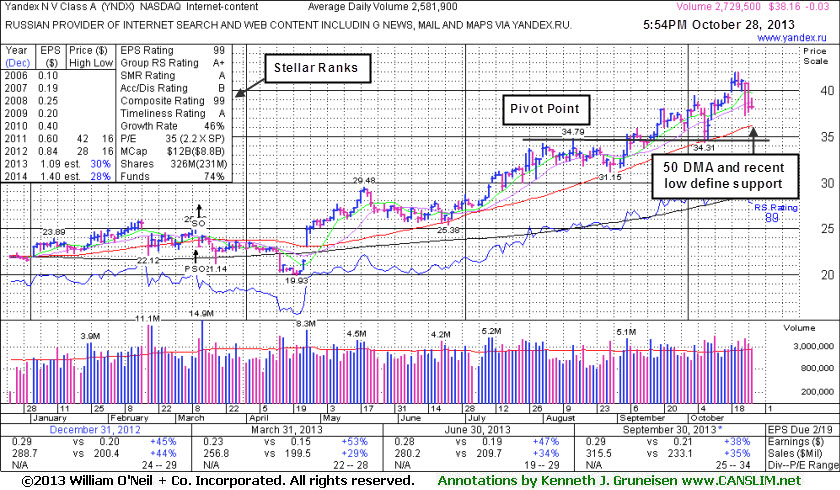Image resolution: width=840 pixels, height=490 pixels.
Task: Click the blue (Dec) fiscal year label
Action: click(18, 63)
